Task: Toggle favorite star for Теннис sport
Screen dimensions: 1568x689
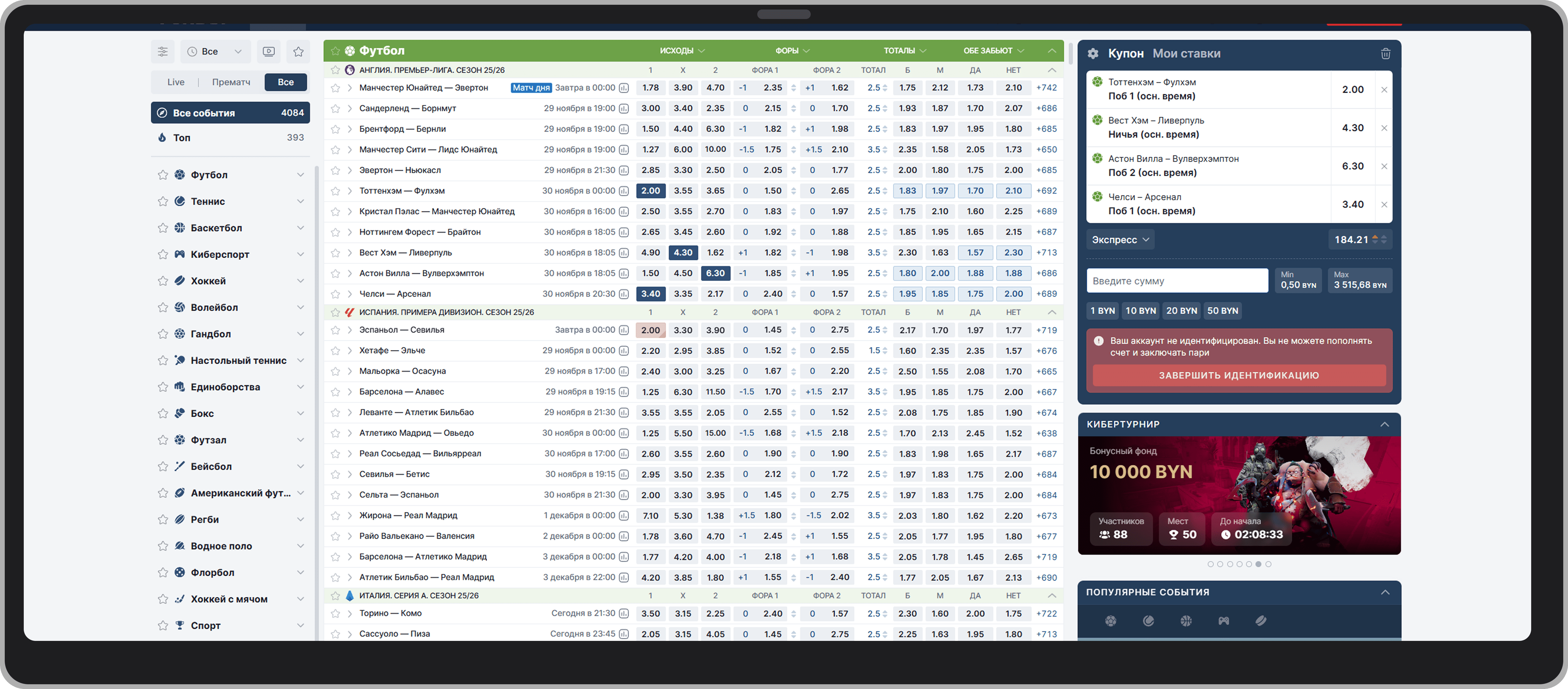Action: pyautogui.click(x=162, y=201)
